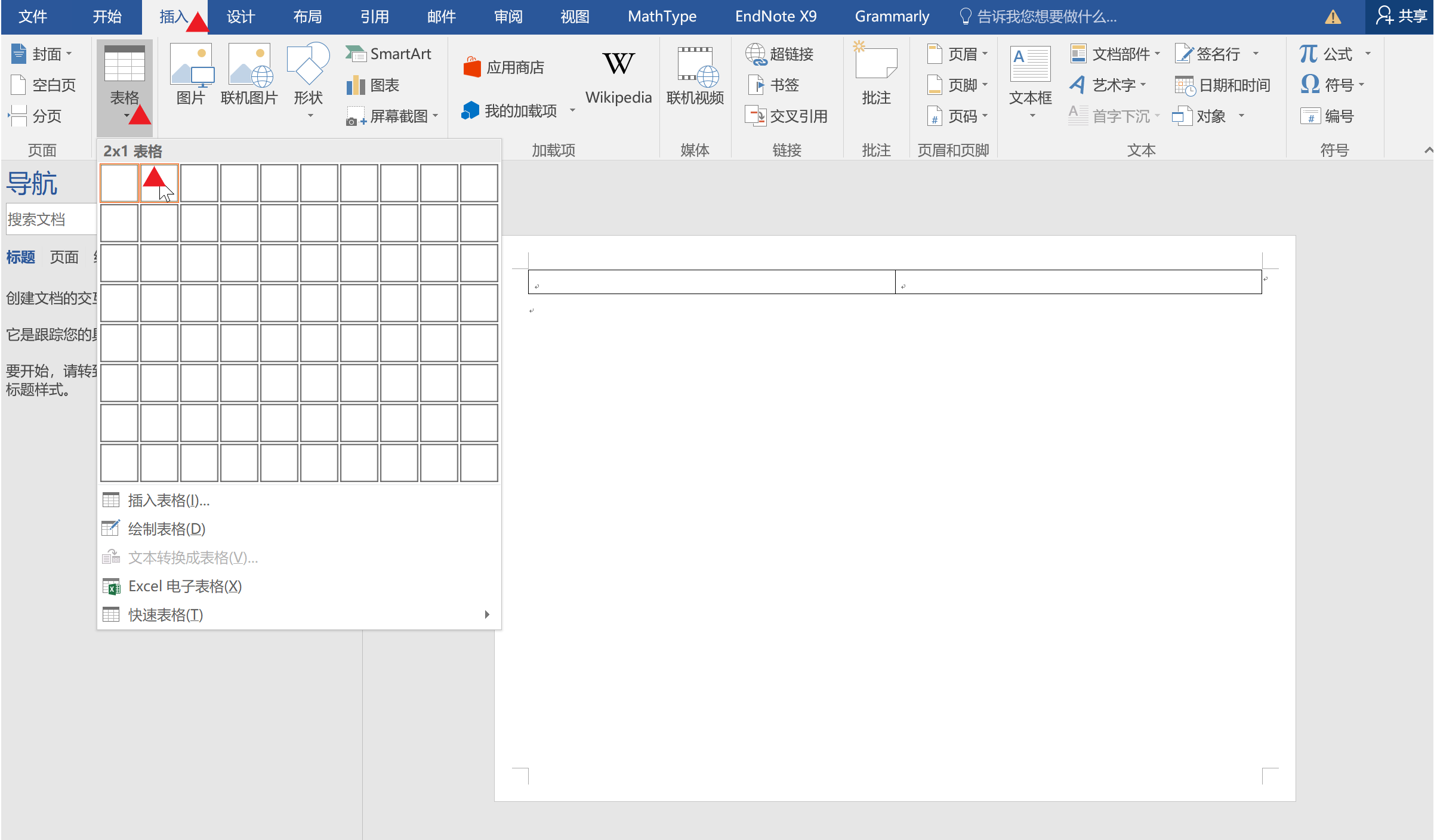
Task: Switch to the Mailings (邮件) tab
Action: pos(442,17)
